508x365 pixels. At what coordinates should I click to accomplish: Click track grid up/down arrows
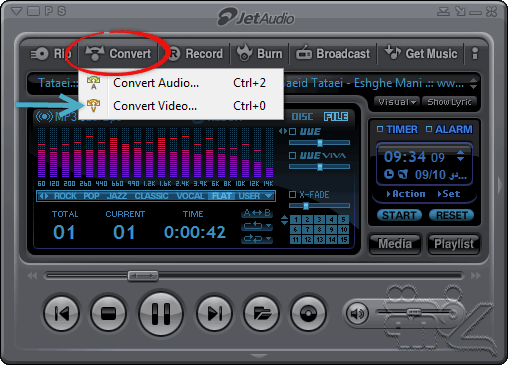coord(284,220)
